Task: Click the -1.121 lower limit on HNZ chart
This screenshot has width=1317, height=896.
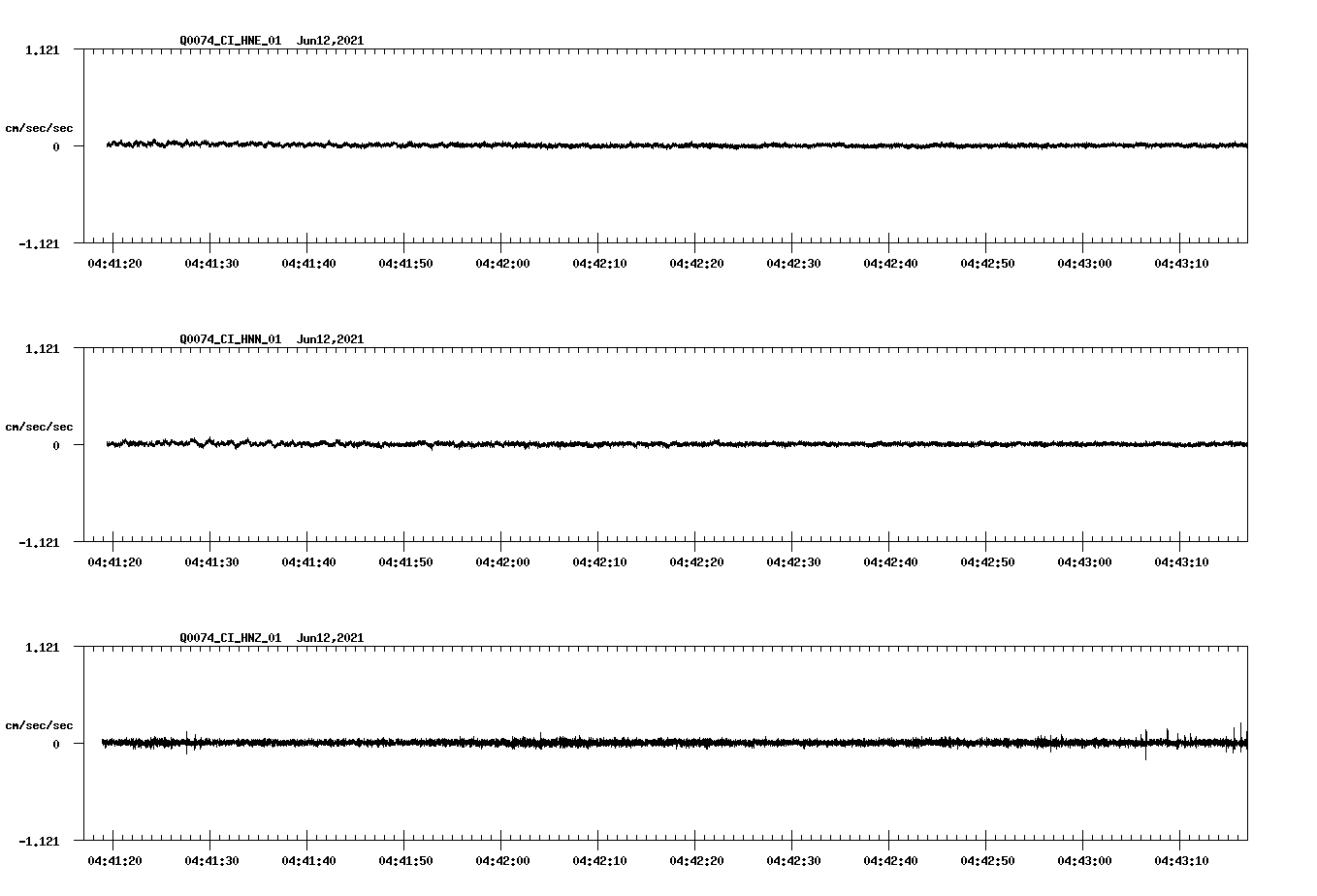Action: [x=39, y=841]
